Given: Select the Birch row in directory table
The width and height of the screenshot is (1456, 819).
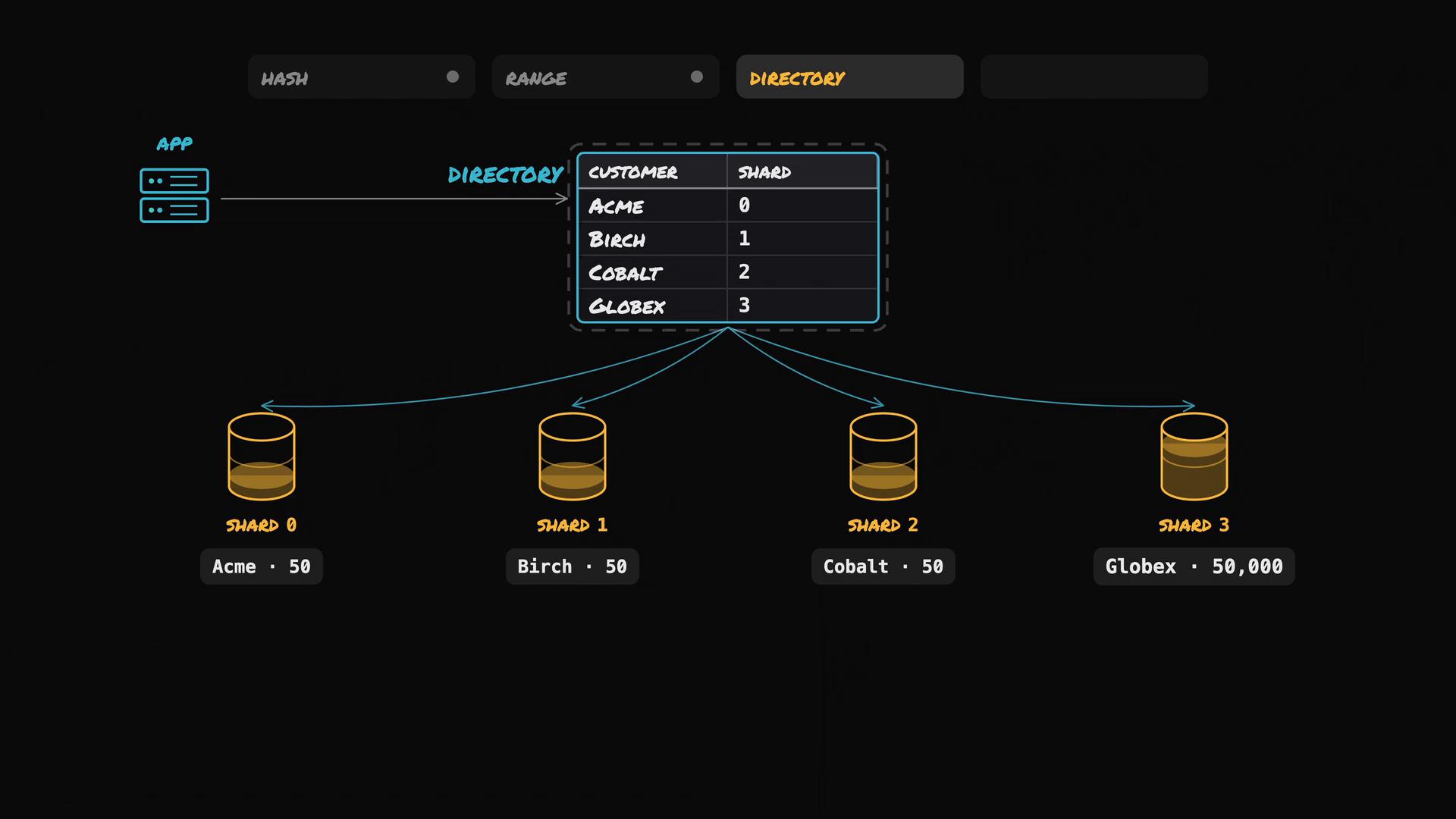Looking at the screenshot, I should pyautogui.click(x=728, y=239).
